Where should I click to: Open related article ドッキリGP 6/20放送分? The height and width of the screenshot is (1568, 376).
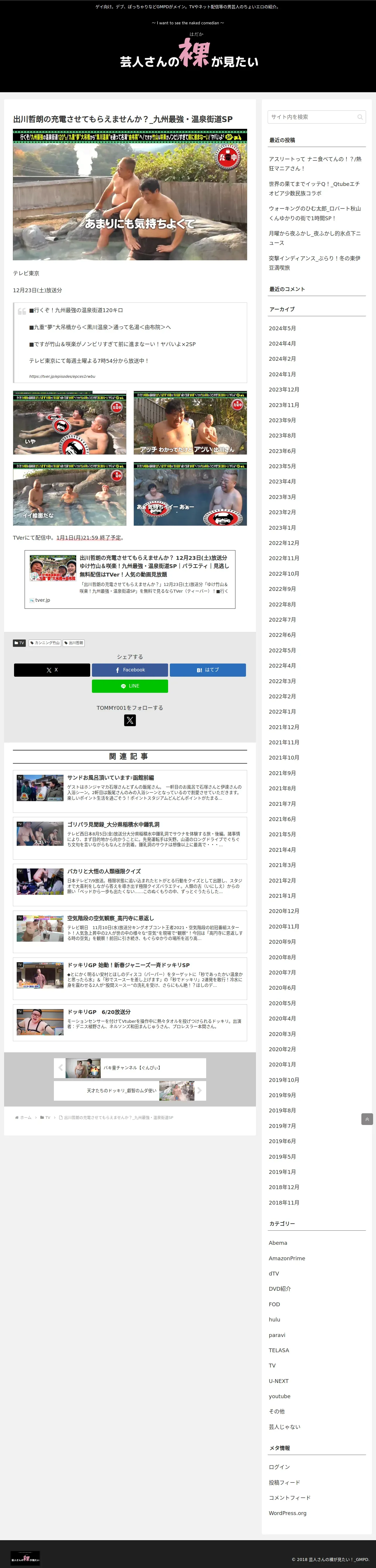coord(130,1023)
